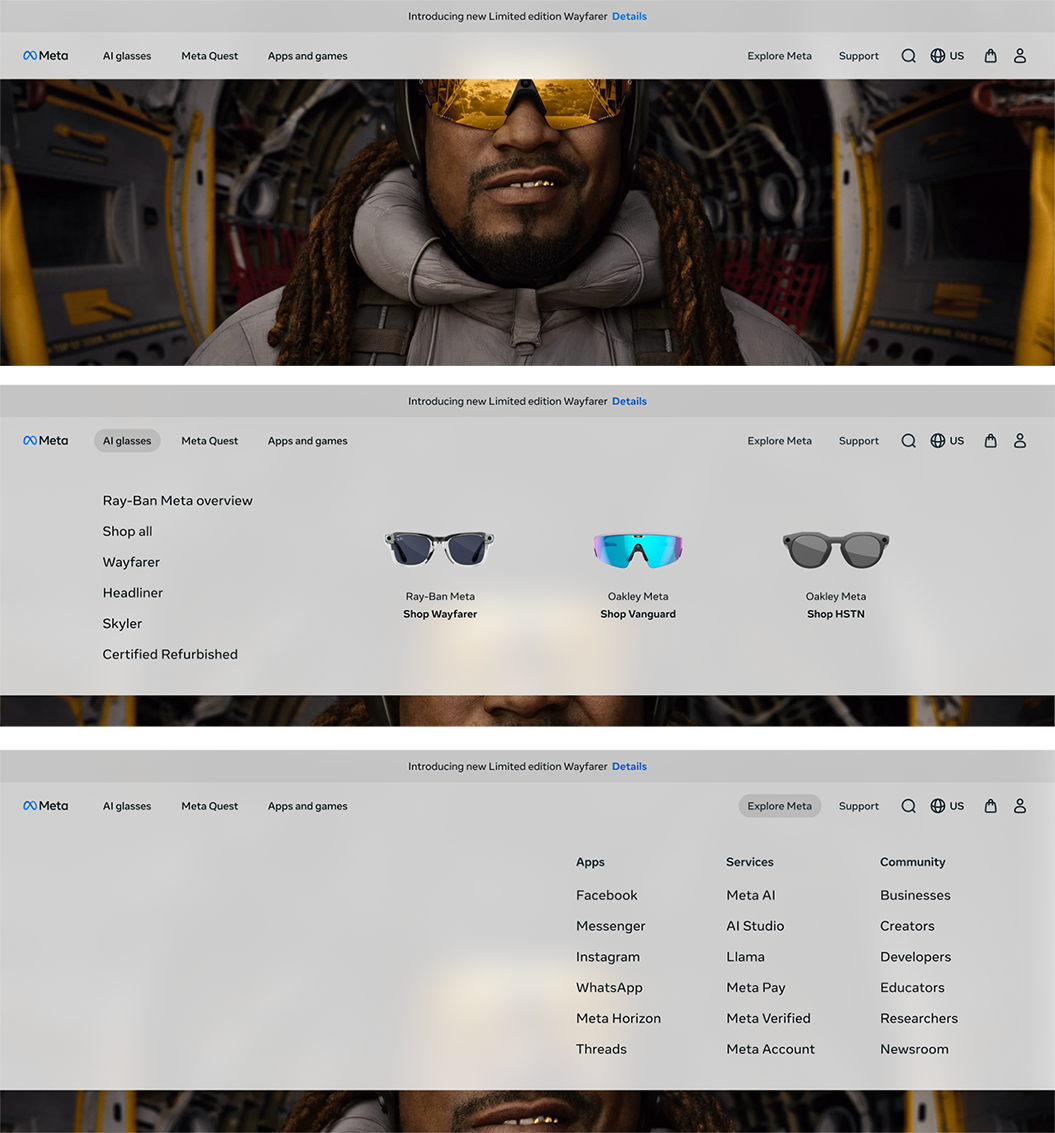1055x1133 pixels.
Task: Open Creators under Community
Action: click(x=907, y=926)
